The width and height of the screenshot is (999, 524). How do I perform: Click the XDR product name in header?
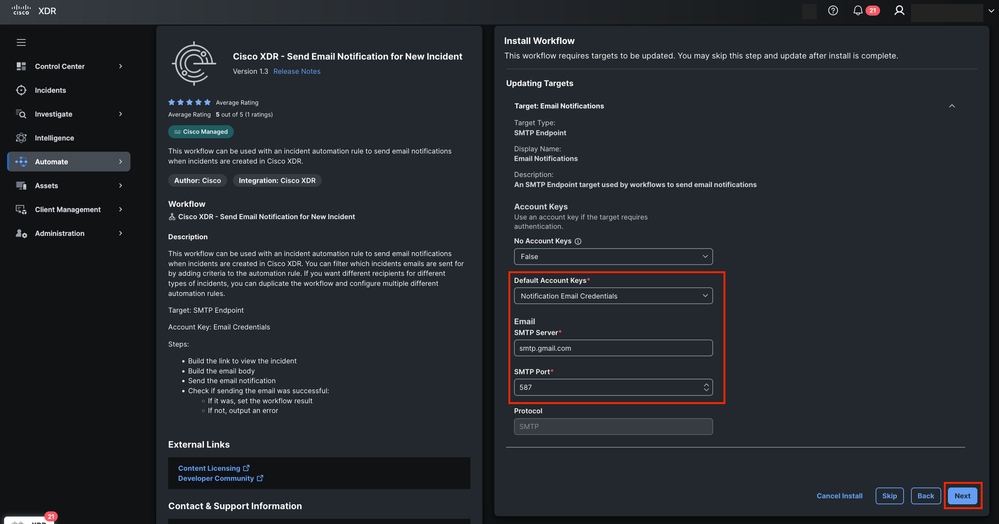pos(47,11)
